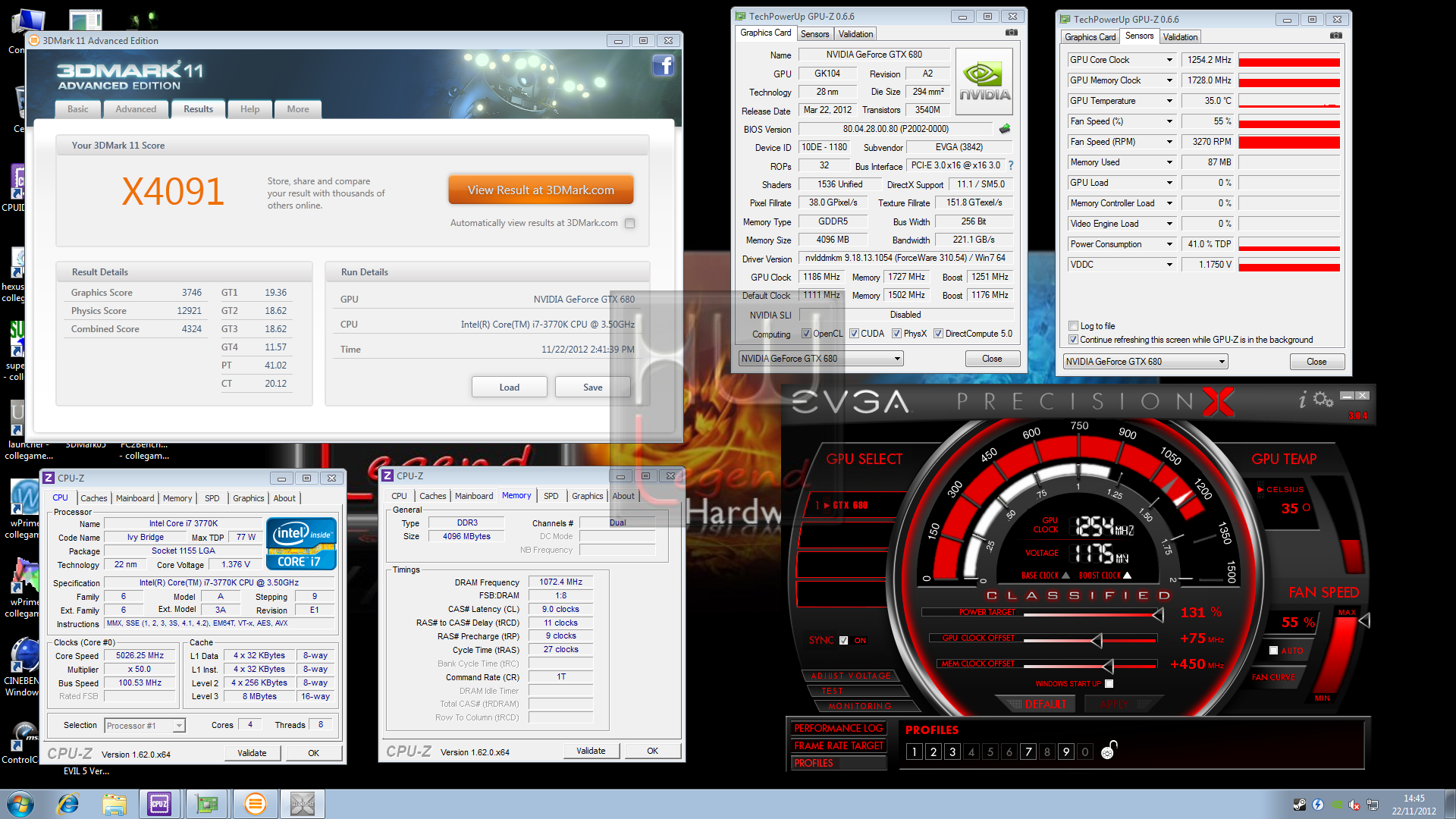Screen dimensions: 1456x819
Task: Enable the fan AUTO checkbox in EVGA Precision
Action: [x=1273, y=650]
